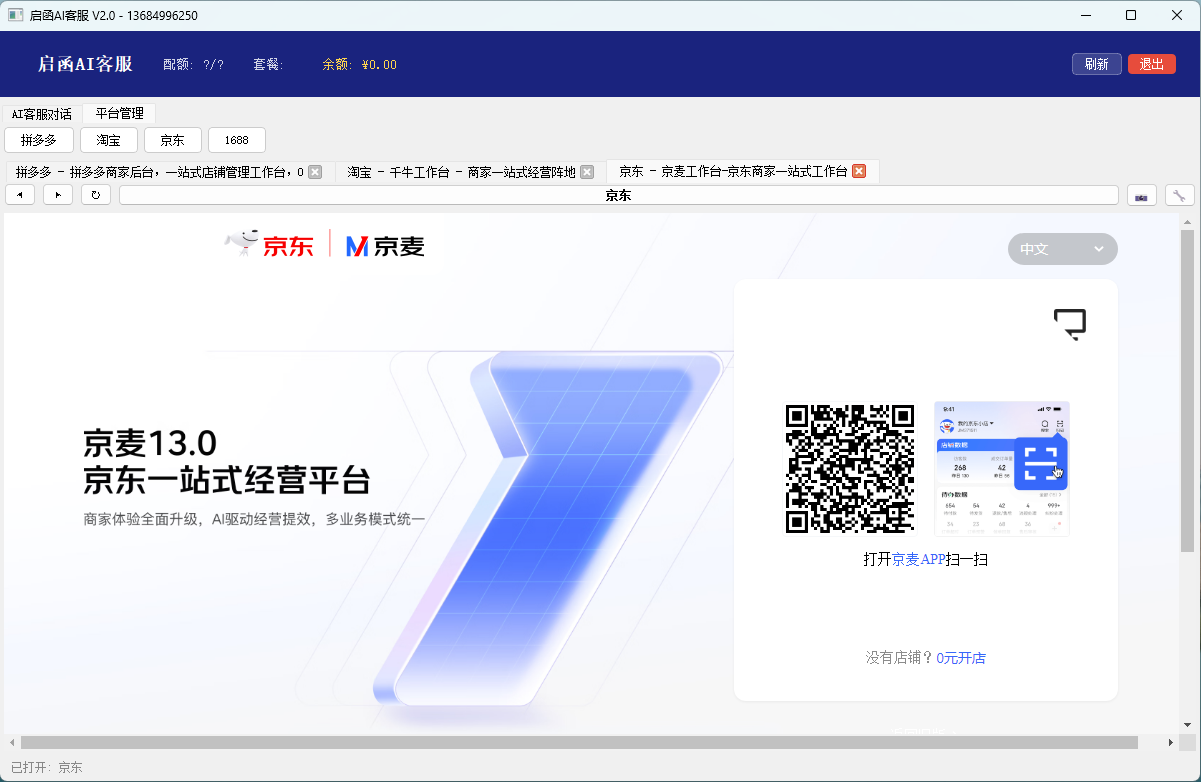Click the scroll-down arrow of vertical scrollbar
Viewport: 1201px width, 782px height.
click(x=1187, y=725)
